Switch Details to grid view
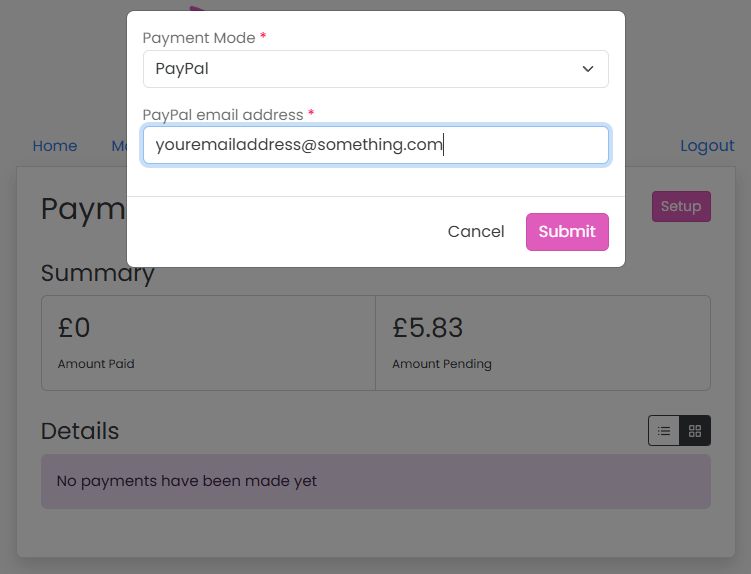The width and height of the screenshot is (751, 574). pos(695,431)
